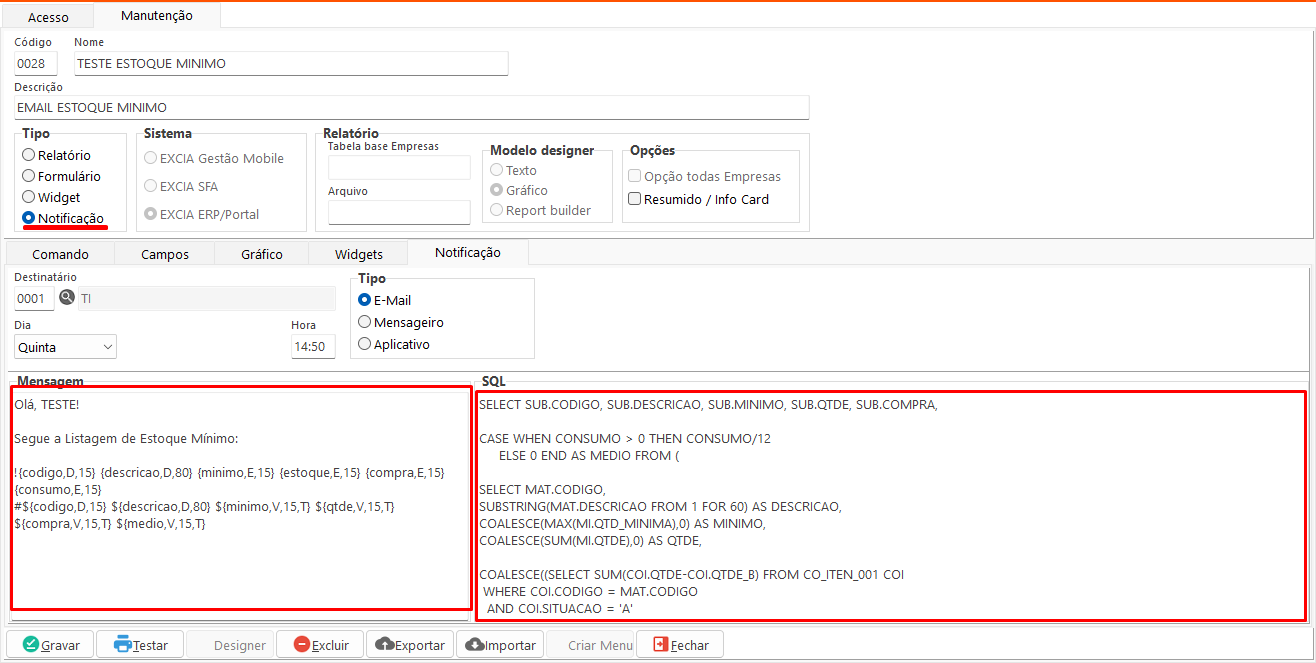This screenshot has height=663, width=1316.
Task: Select the Relatório type radio button
Action: pos(29,155)
